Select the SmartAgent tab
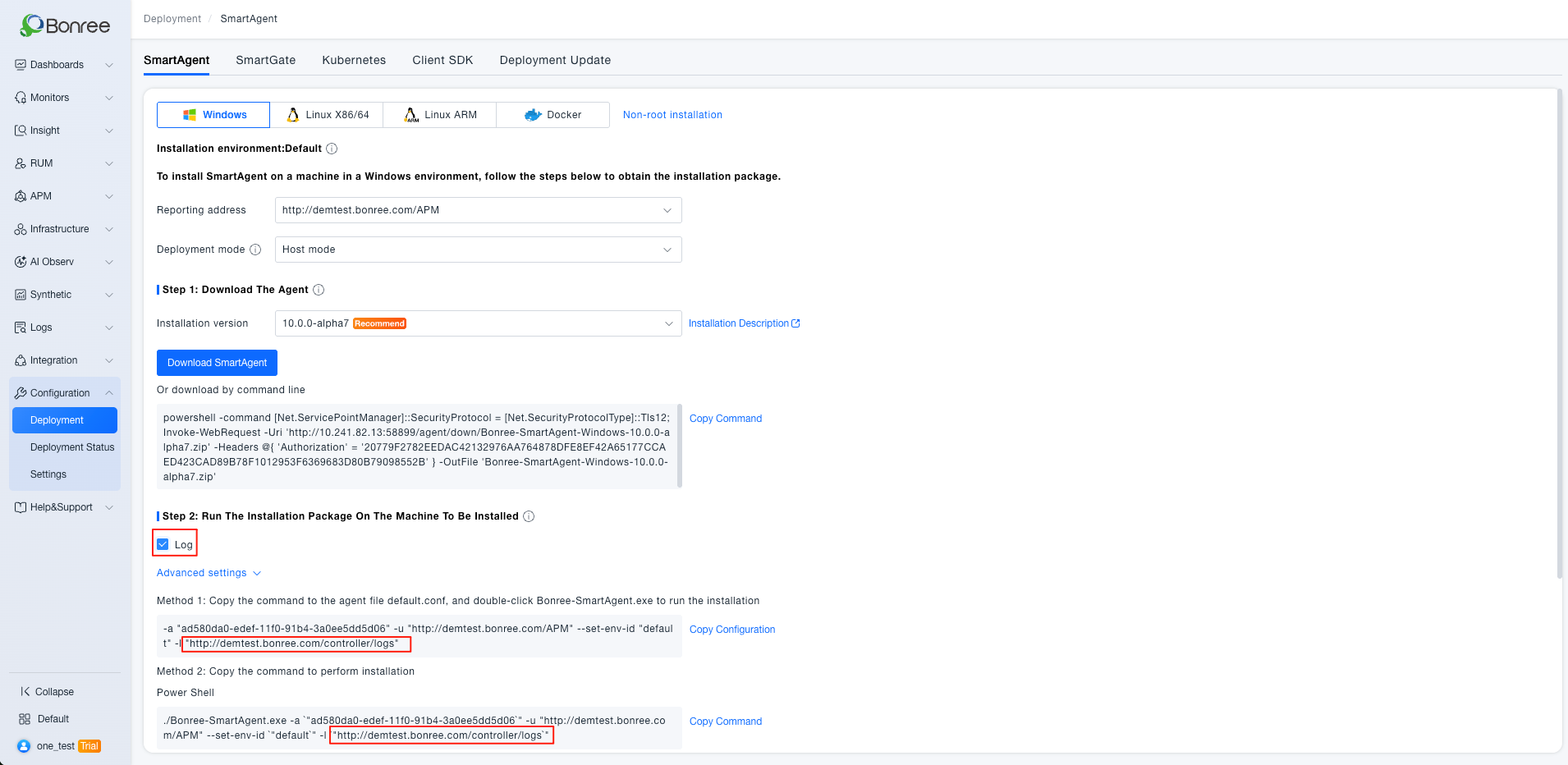Viewport: 1568px width, 765px height. point(177,60)
